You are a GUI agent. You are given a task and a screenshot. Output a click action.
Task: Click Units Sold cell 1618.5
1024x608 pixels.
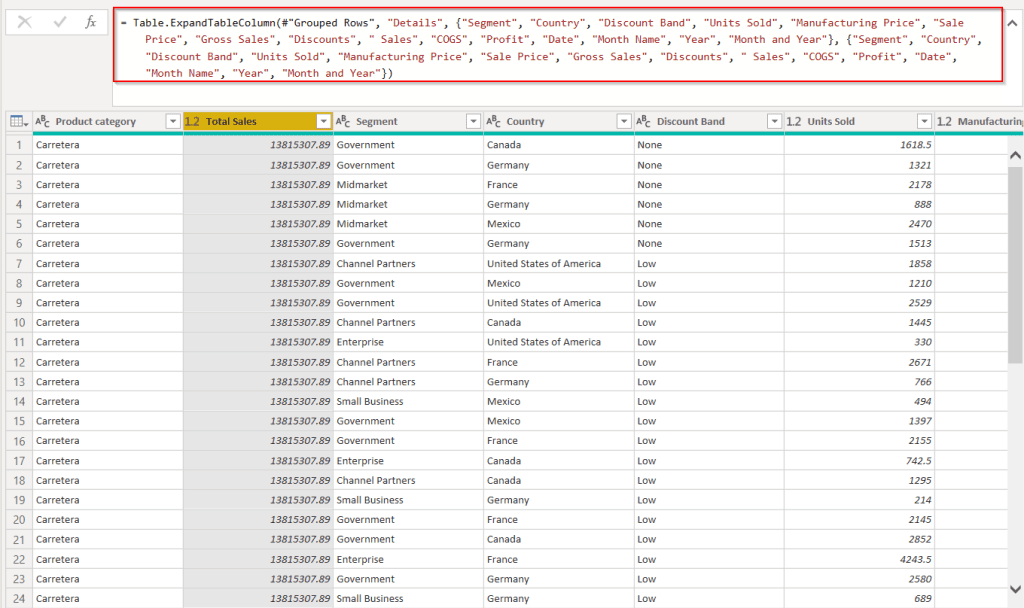tap(859, 145)
